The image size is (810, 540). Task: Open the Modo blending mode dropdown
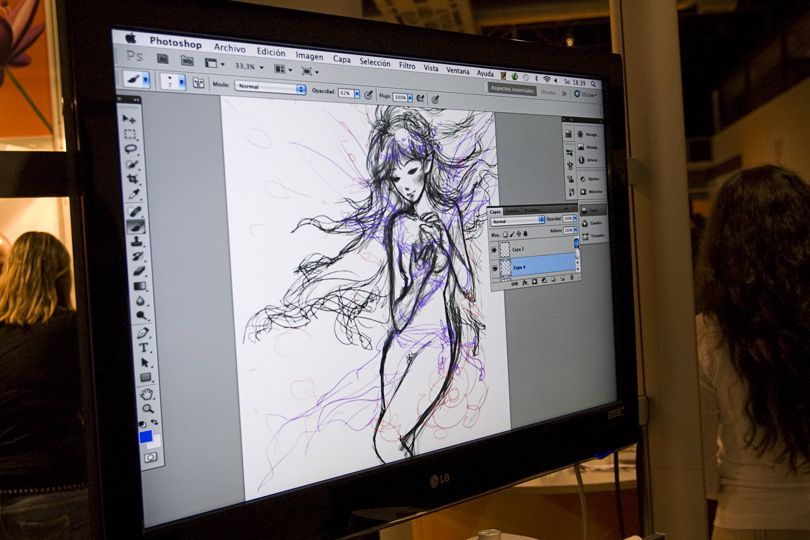pyautogui.click(x=271, y=87)
